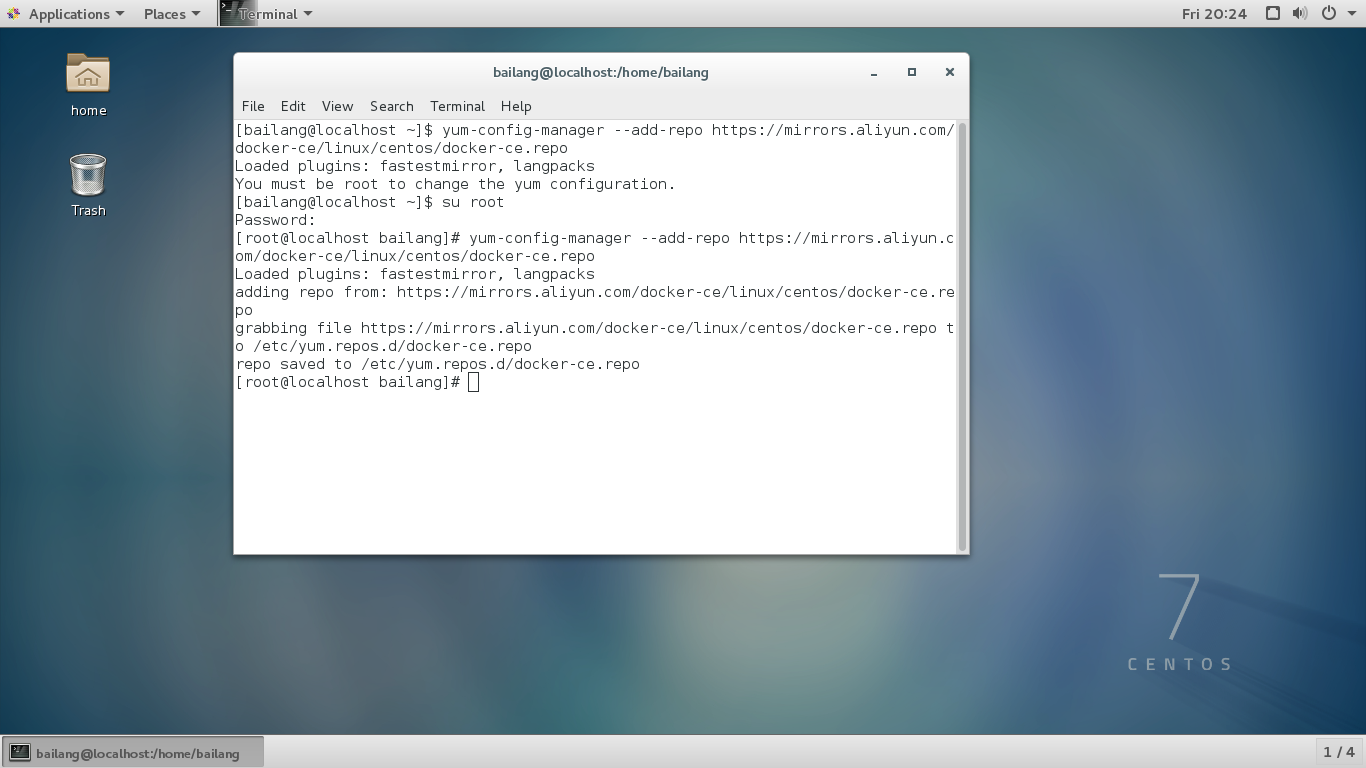Click the power icon in top panel
The width and height of the screenshot is (1366, 768).
pos(1328,13)
